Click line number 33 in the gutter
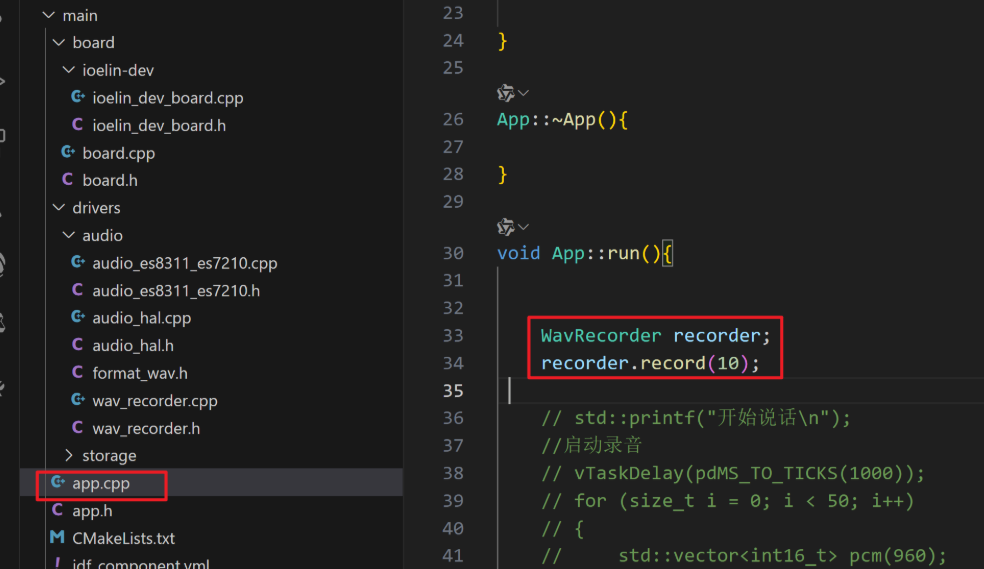This screenshot has height=569, width=984. click(453, 336)
